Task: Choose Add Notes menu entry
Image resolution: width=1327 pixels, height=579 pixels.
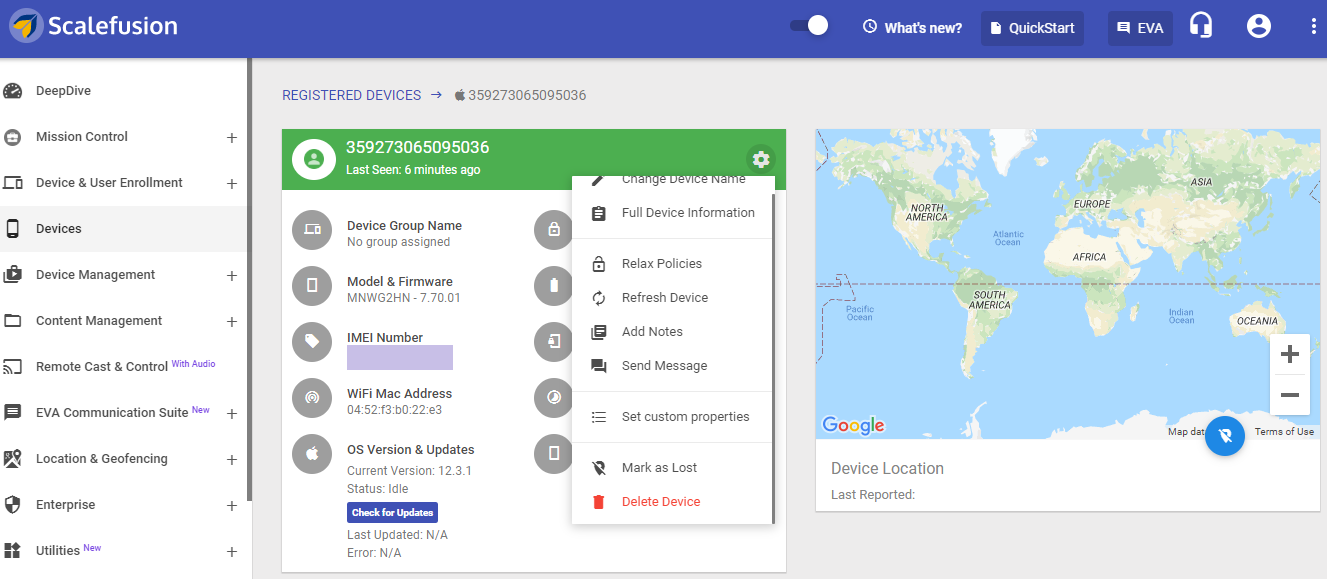Action: tap(672, 332)
